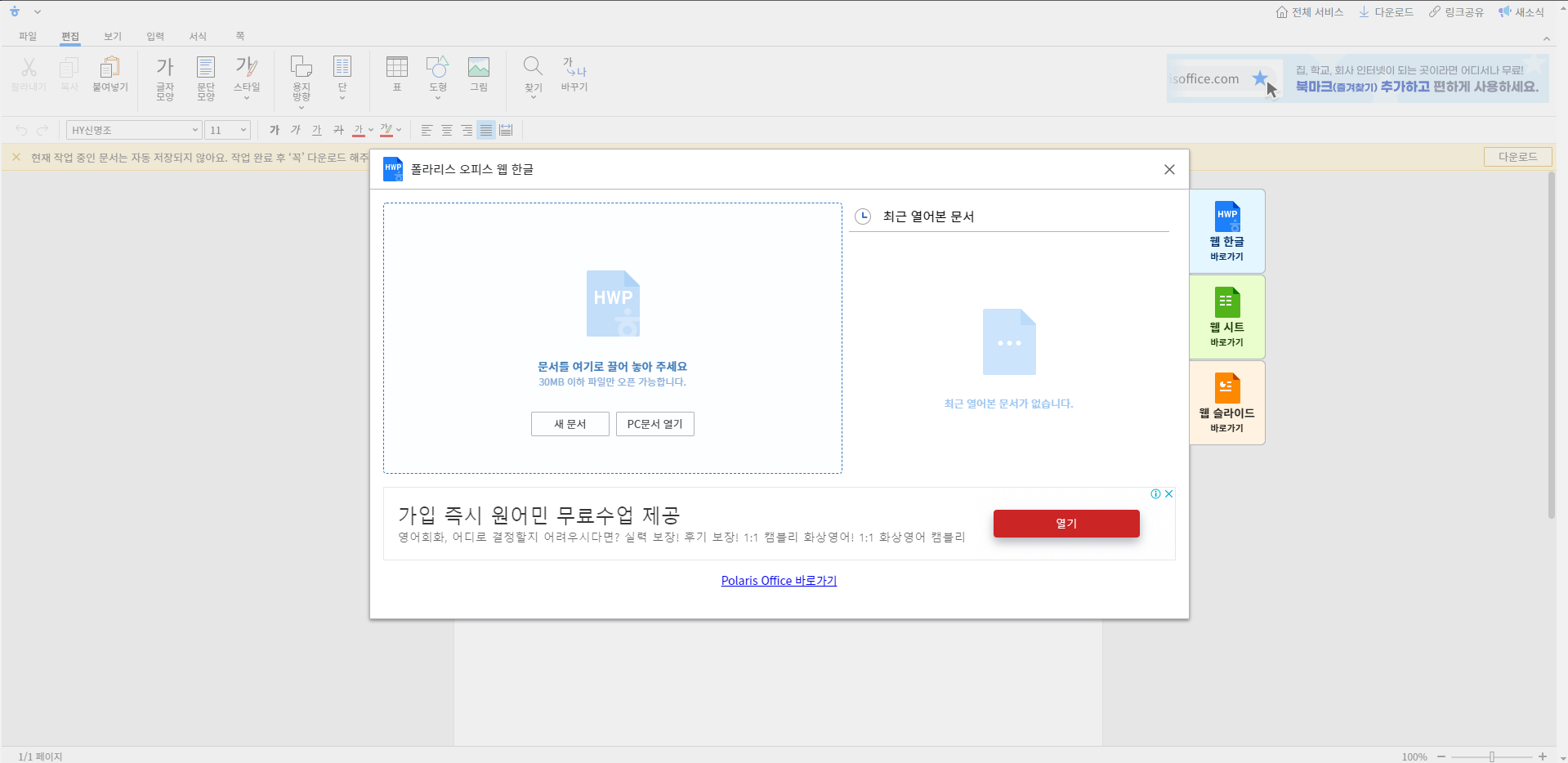Click the top-bar 다운로드 link

[x=1387, y=12]
